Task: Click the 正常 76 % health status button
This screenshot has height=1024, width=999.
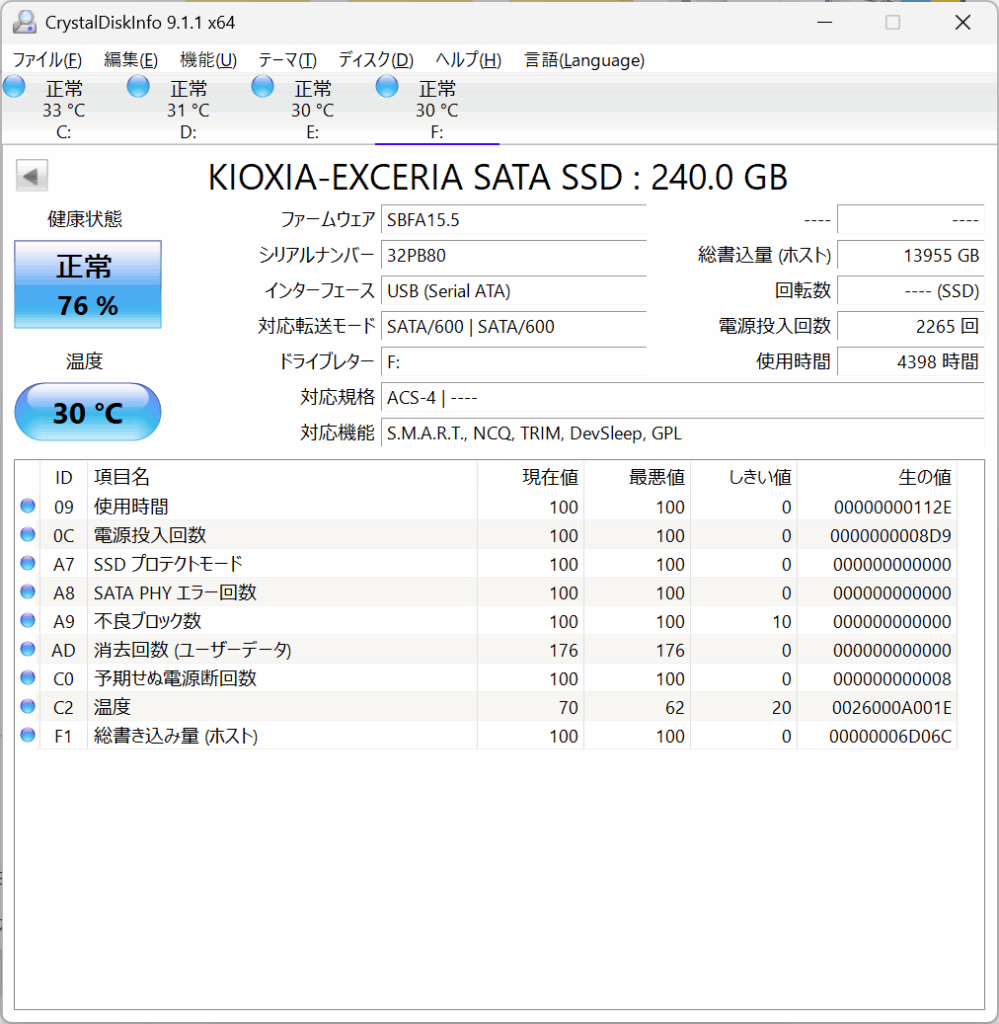Action: pos(88,285)
